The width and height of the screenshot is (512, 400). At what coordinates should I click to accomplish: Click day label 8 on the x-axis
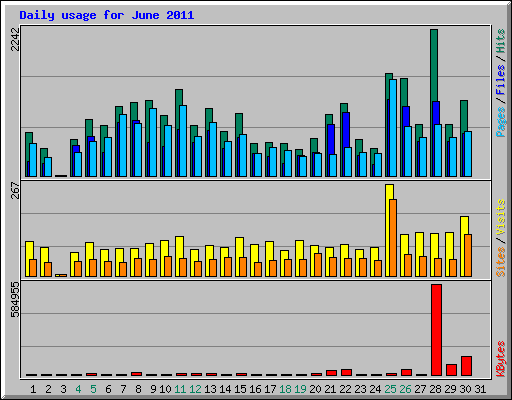pos(138,389)
